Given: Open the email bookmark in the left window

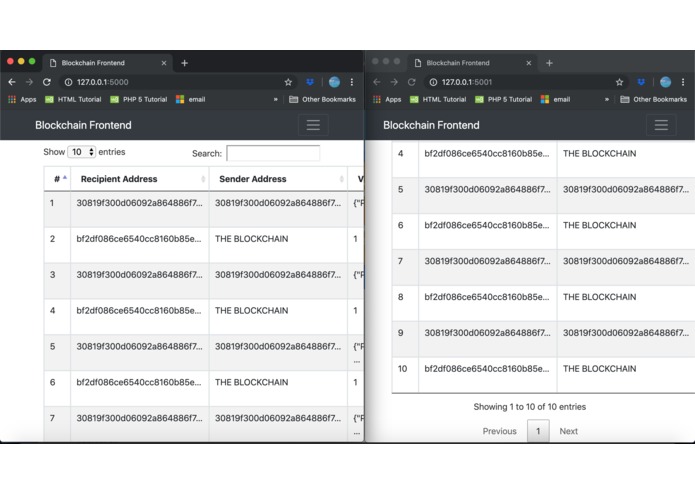Looking at the screenshot, I should point(191,99).
